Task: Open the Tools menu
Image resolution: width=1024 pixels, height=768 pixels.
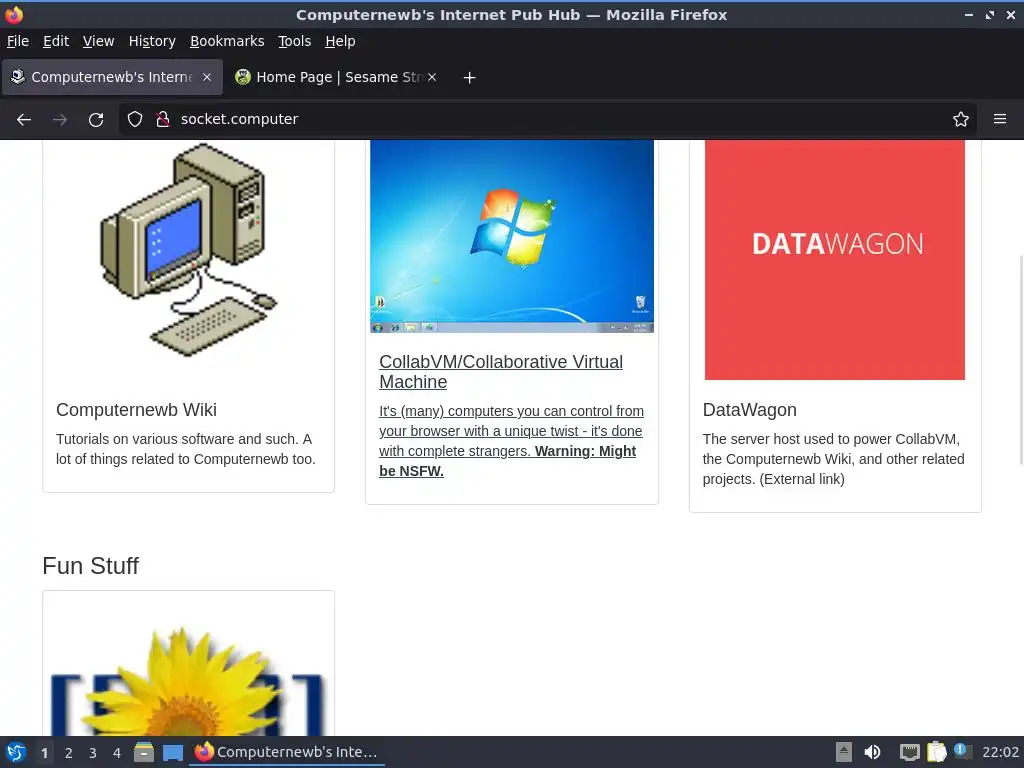Action: tap(295, 41)
